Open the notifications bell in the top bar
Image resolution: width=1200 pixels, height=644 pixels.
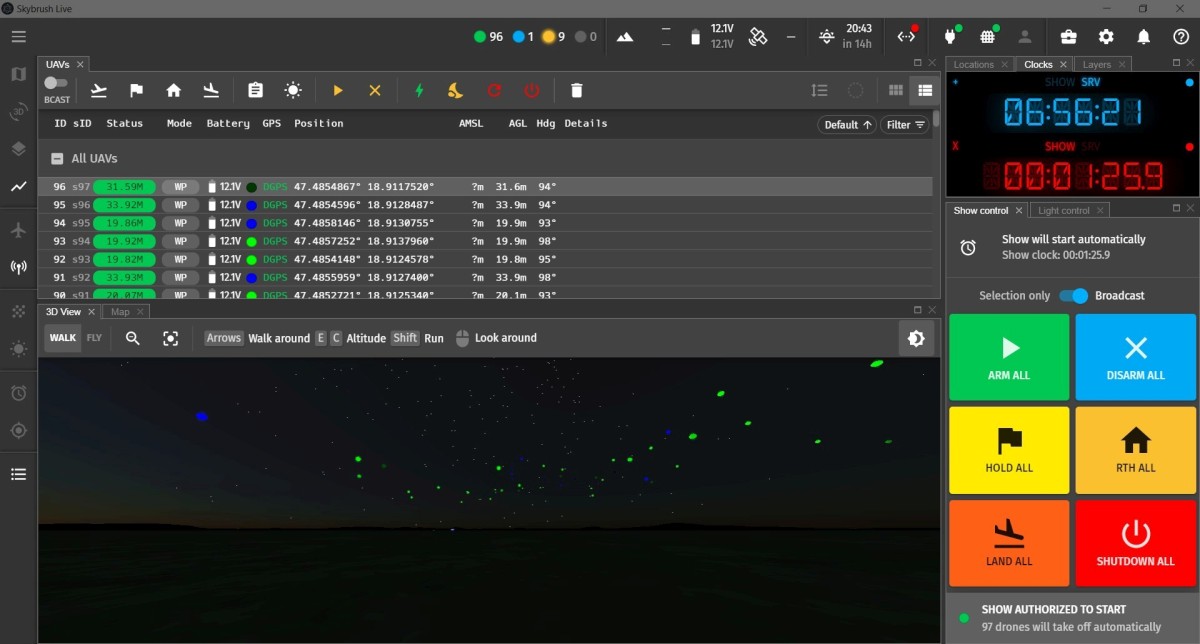click(1141, 36)
